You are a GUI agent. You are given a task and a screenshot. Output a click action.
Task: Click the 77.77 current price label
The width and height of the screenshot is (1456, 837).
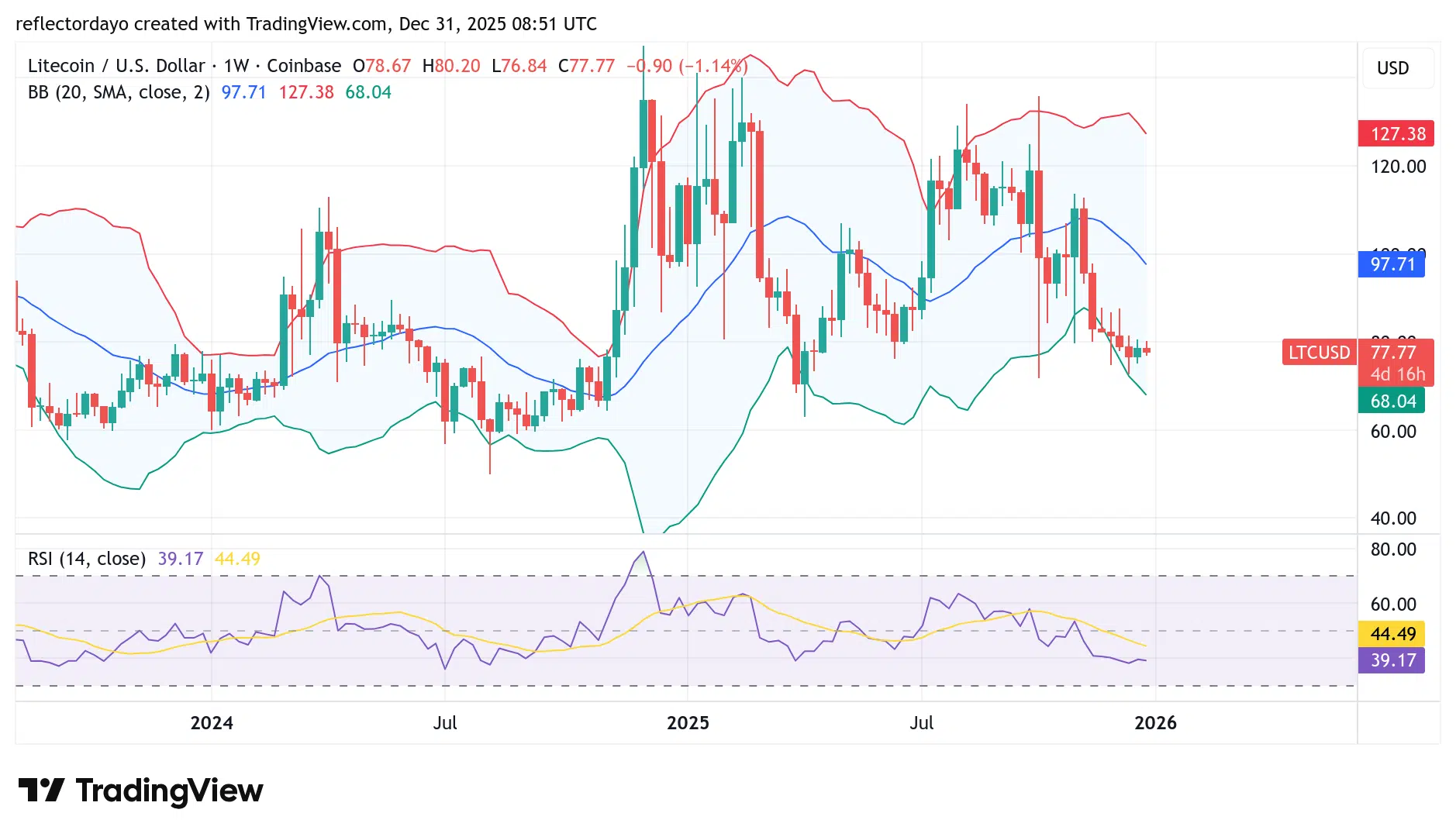coord(1393,353)
